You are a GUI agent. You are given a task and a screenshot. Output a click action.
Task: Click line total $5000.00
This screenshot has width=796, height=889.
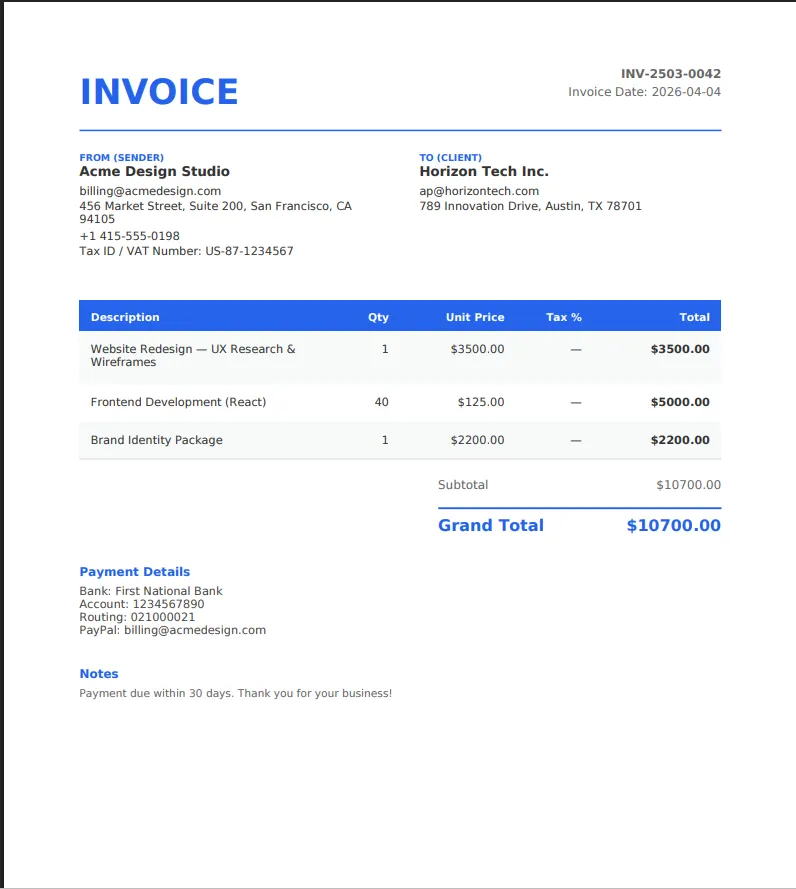680,402
